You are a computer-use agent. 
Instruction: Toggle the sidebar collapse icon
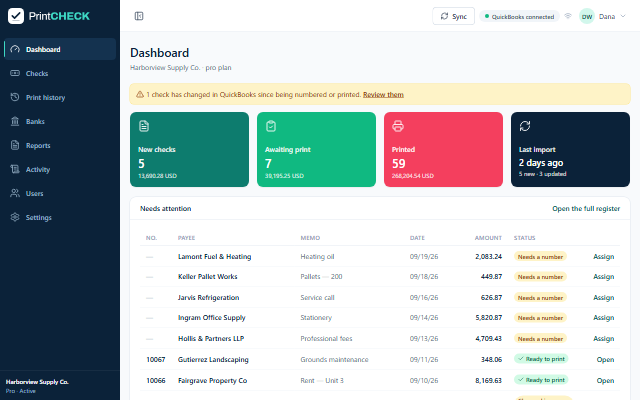click(x=139, y=16)
